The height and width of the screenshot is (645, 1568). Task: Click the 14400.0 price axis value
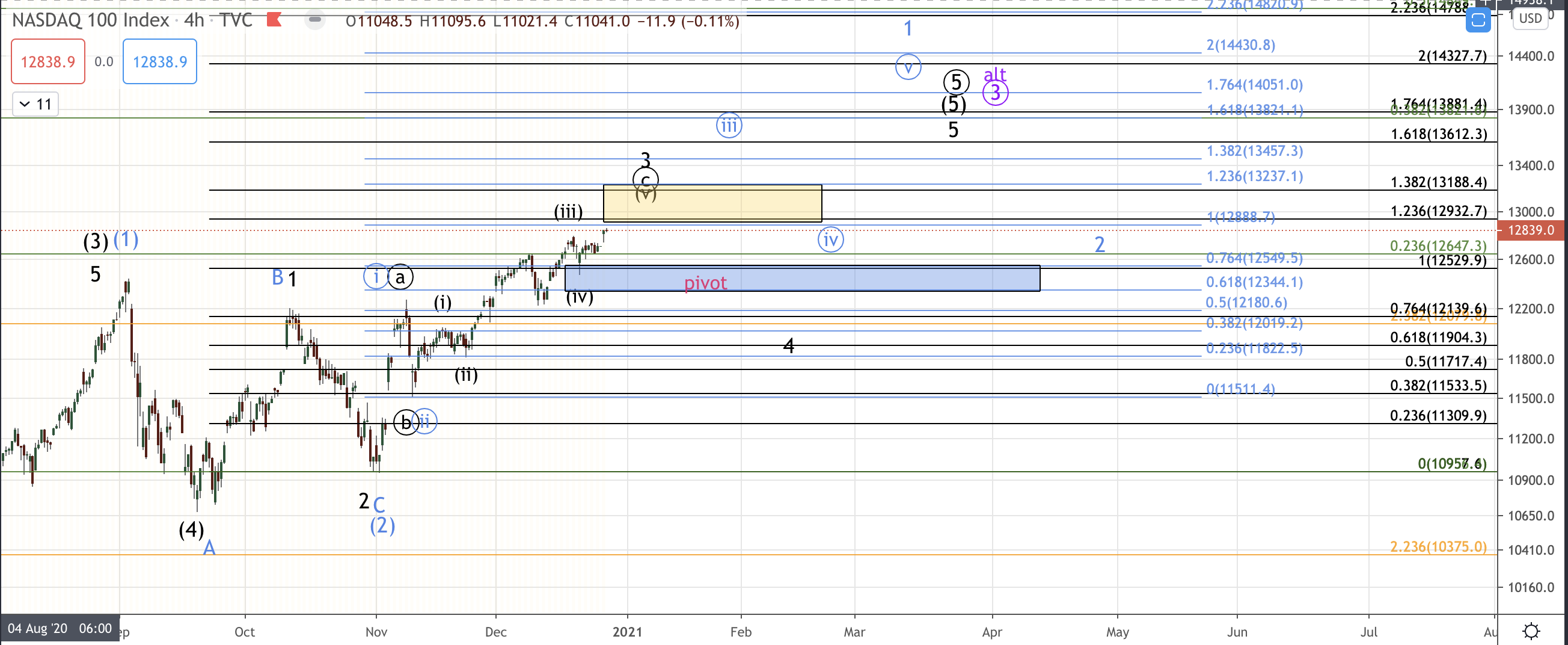click(x=1530, y=56)
